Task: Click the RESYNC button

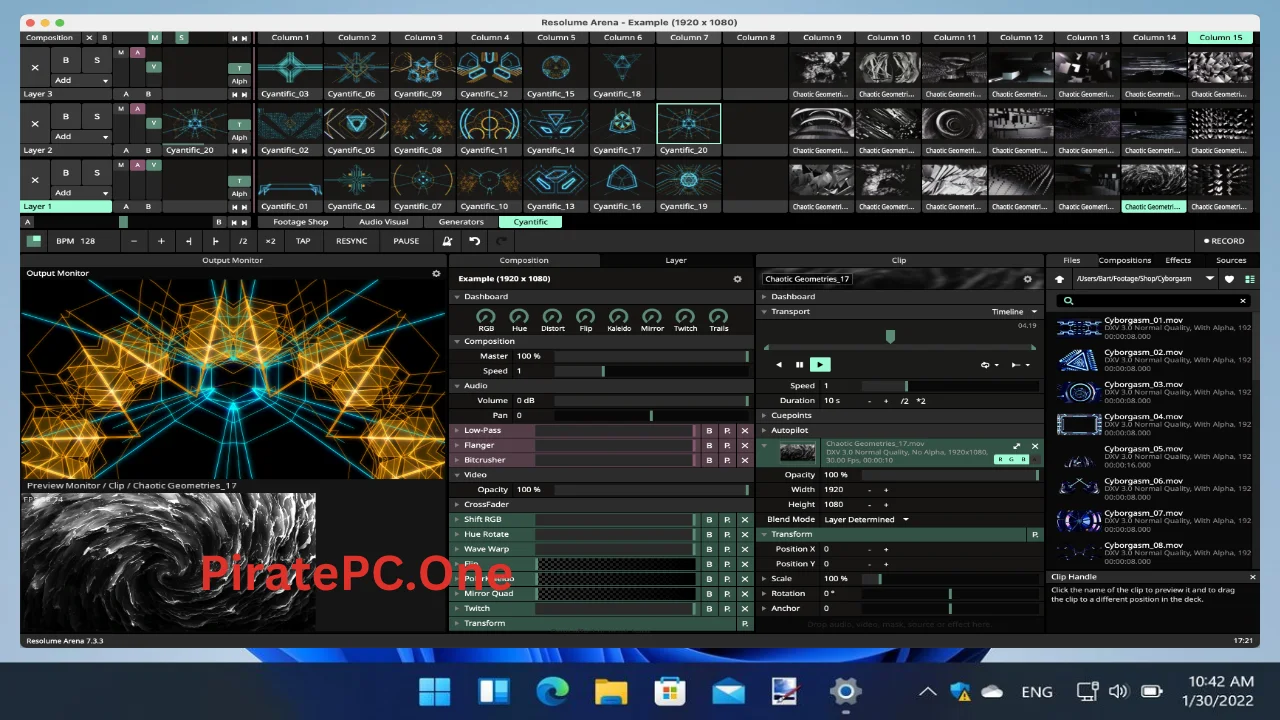Action: [x=351, y=241]
